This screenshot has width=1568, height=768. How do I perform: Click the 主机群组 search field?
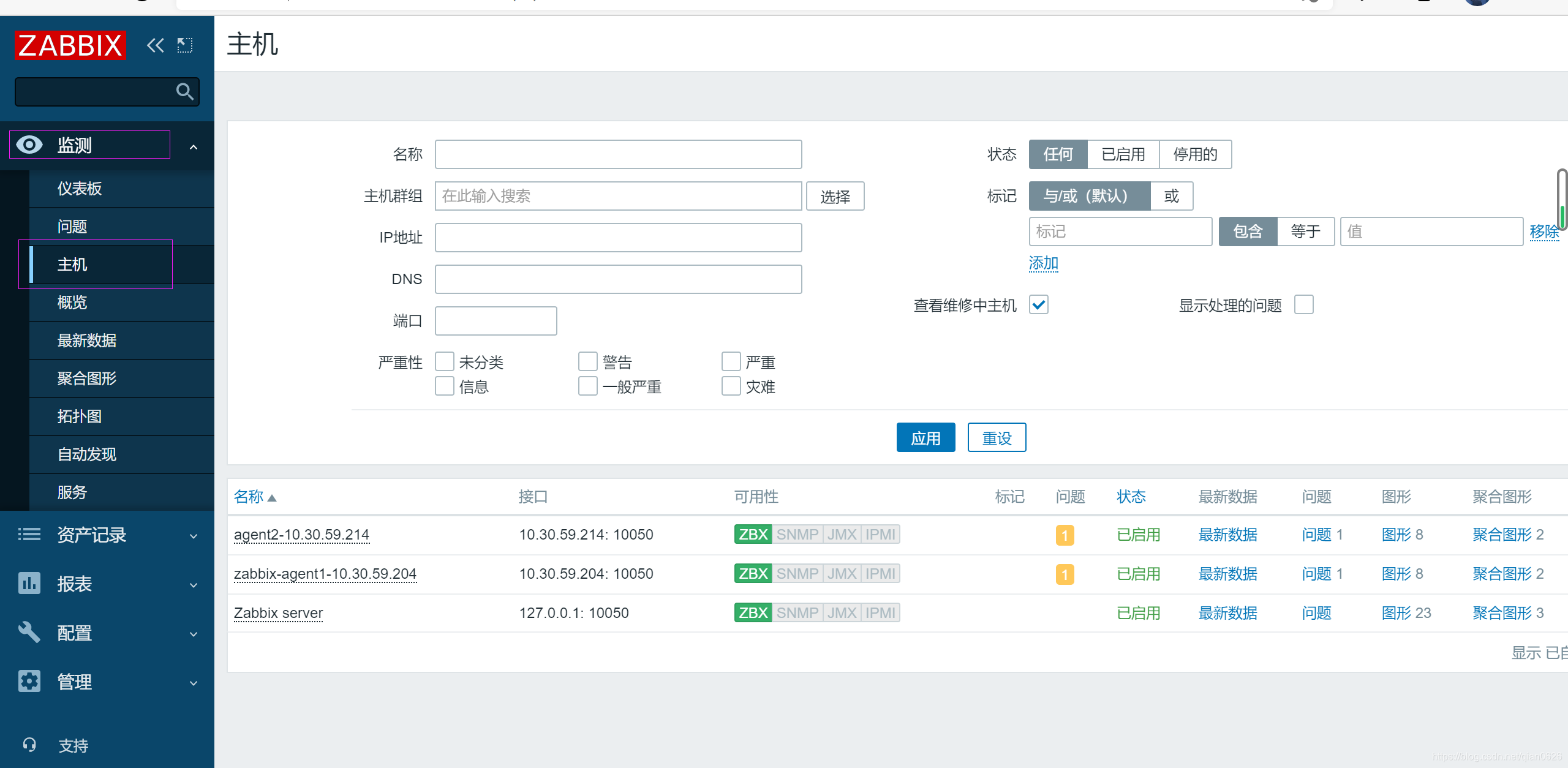618,196
